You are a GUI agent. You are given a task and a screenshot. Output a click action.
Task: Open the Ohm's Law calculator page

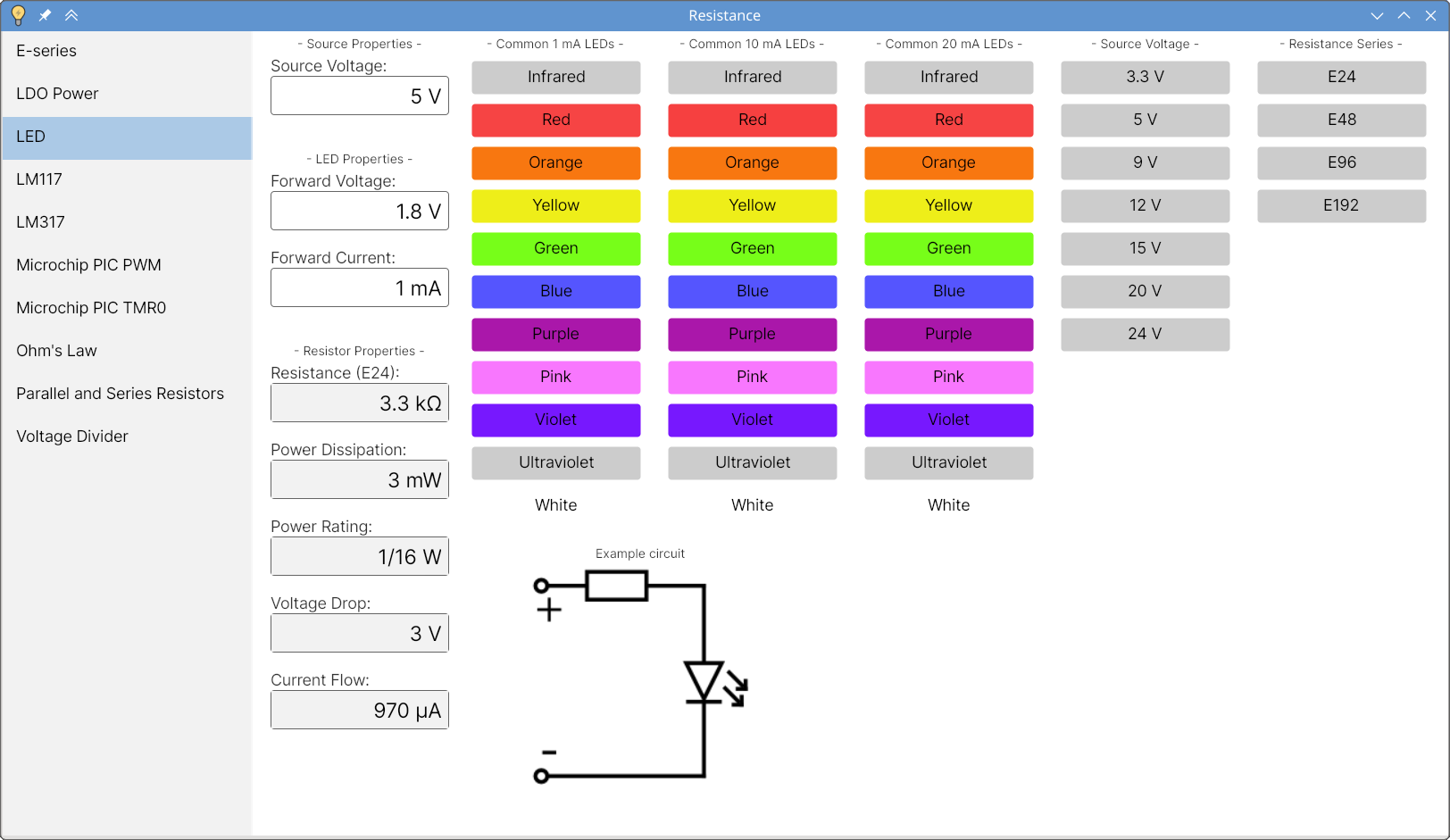pyautogui.click(x=56, y=351)
